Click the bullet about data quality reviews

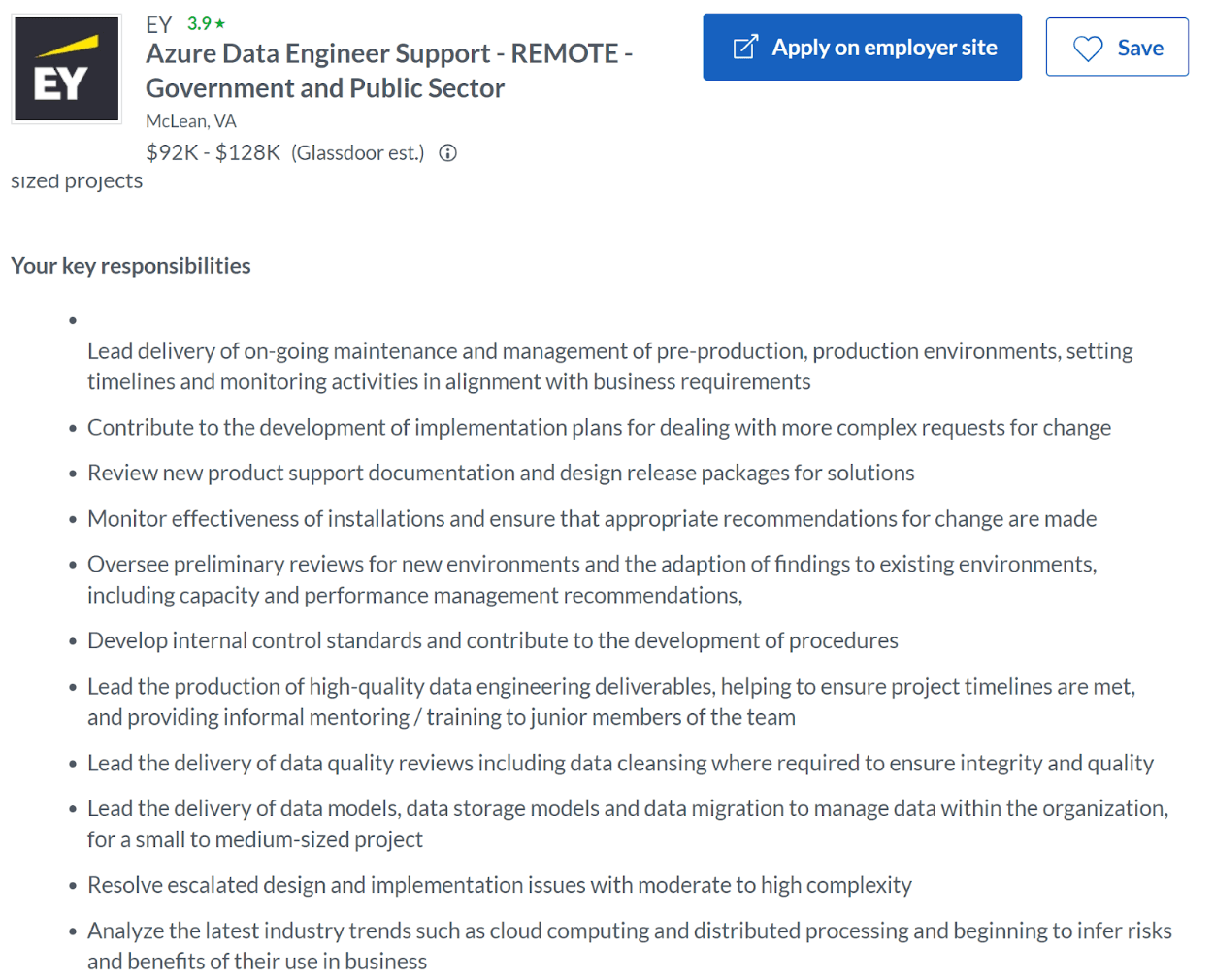pyautogui.click(x=620, y=763)
